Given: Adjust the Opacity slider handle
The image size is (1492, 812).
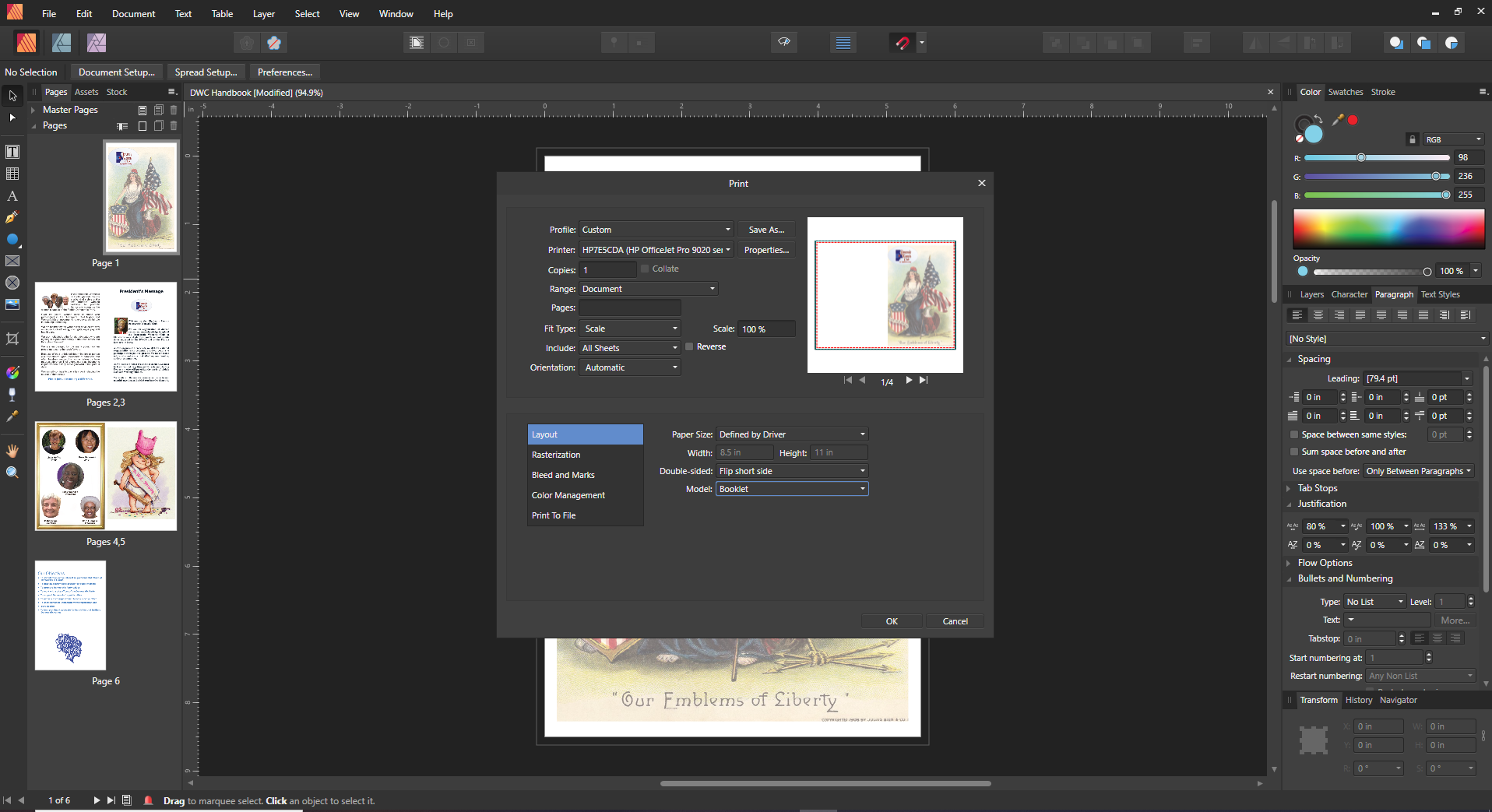Looking at the screenshot, I should [x=1427, y=272].
